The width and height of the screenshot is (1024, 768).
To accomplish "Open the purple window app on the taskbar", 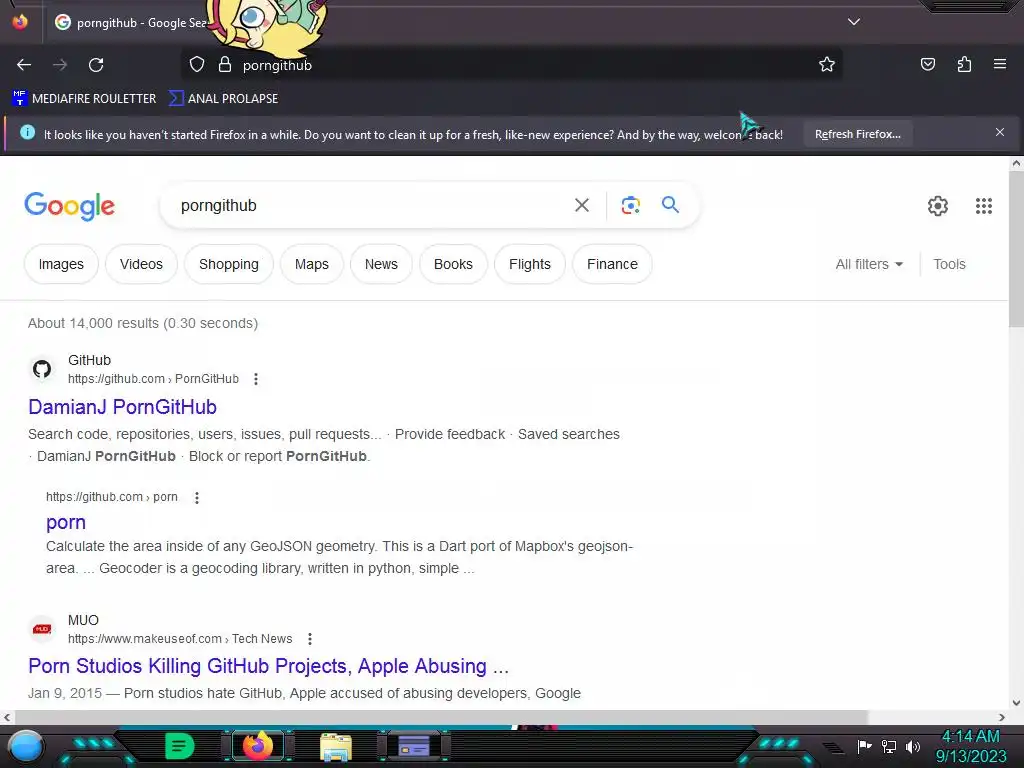I will [414, 746].
